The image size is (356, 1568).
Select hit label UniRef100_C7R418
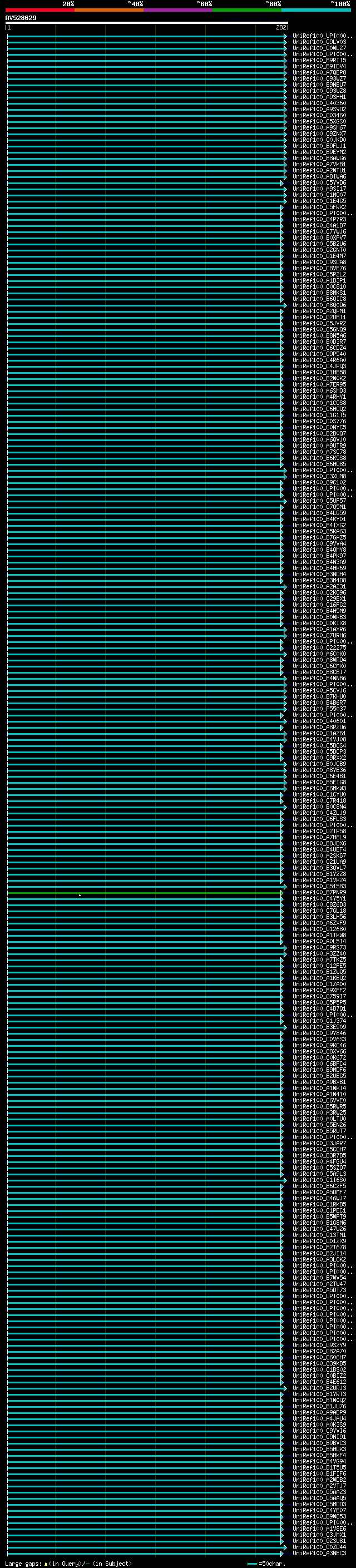(x=319, y=800)
